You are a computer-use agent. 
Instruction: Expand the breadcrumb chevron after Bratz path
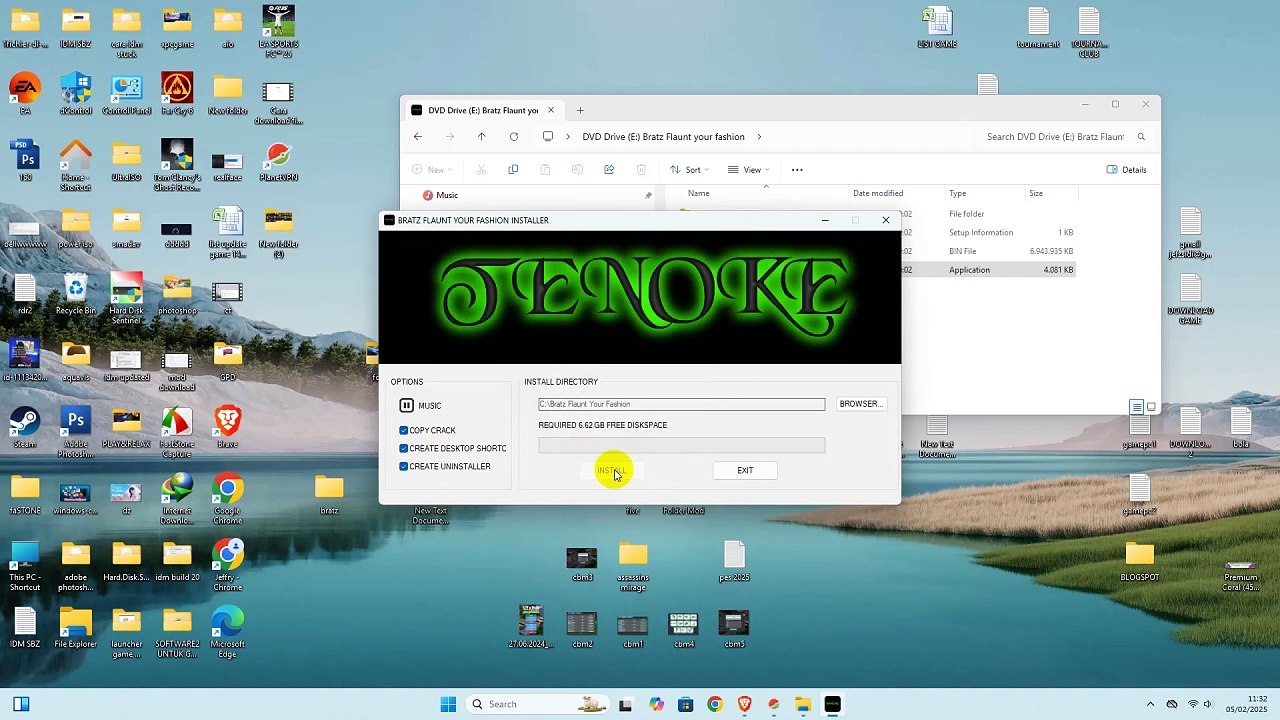(x=759, y=137)
